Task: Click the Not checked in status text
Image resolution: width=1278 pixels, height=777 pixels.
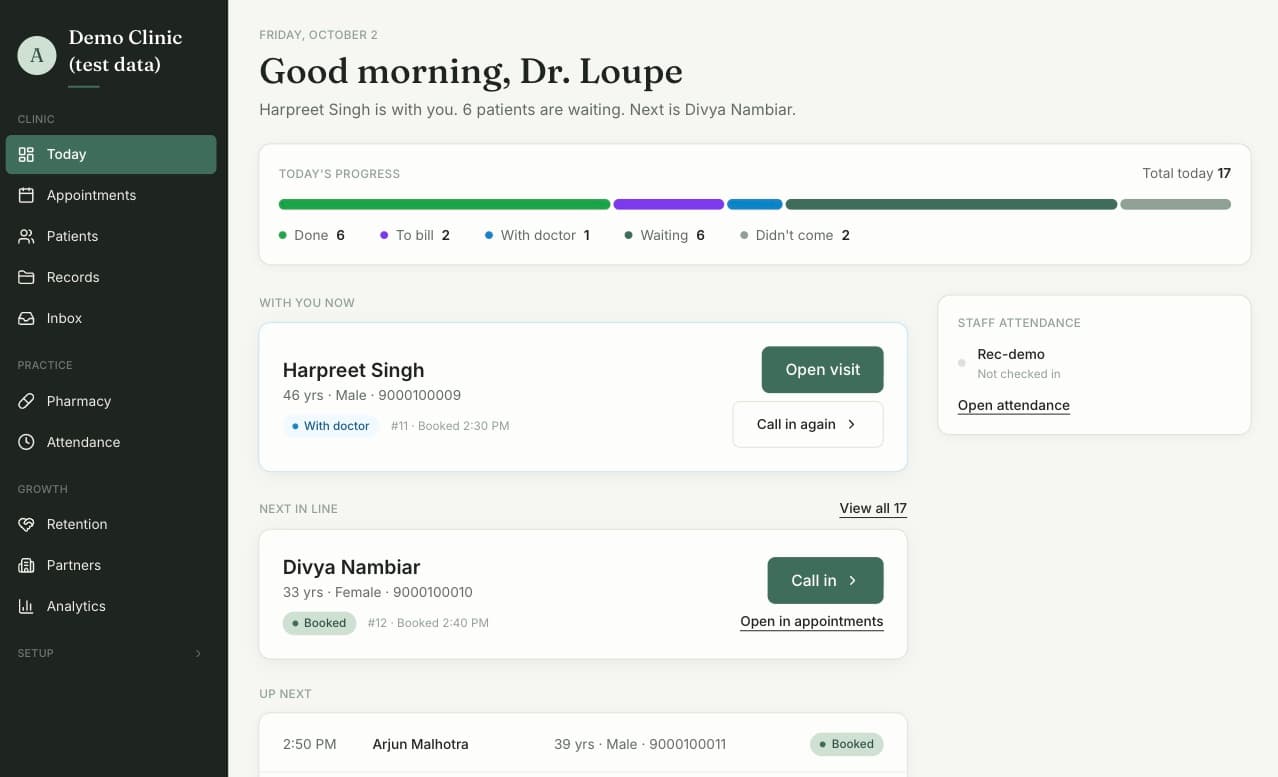Action: [x=1019, y=374]
